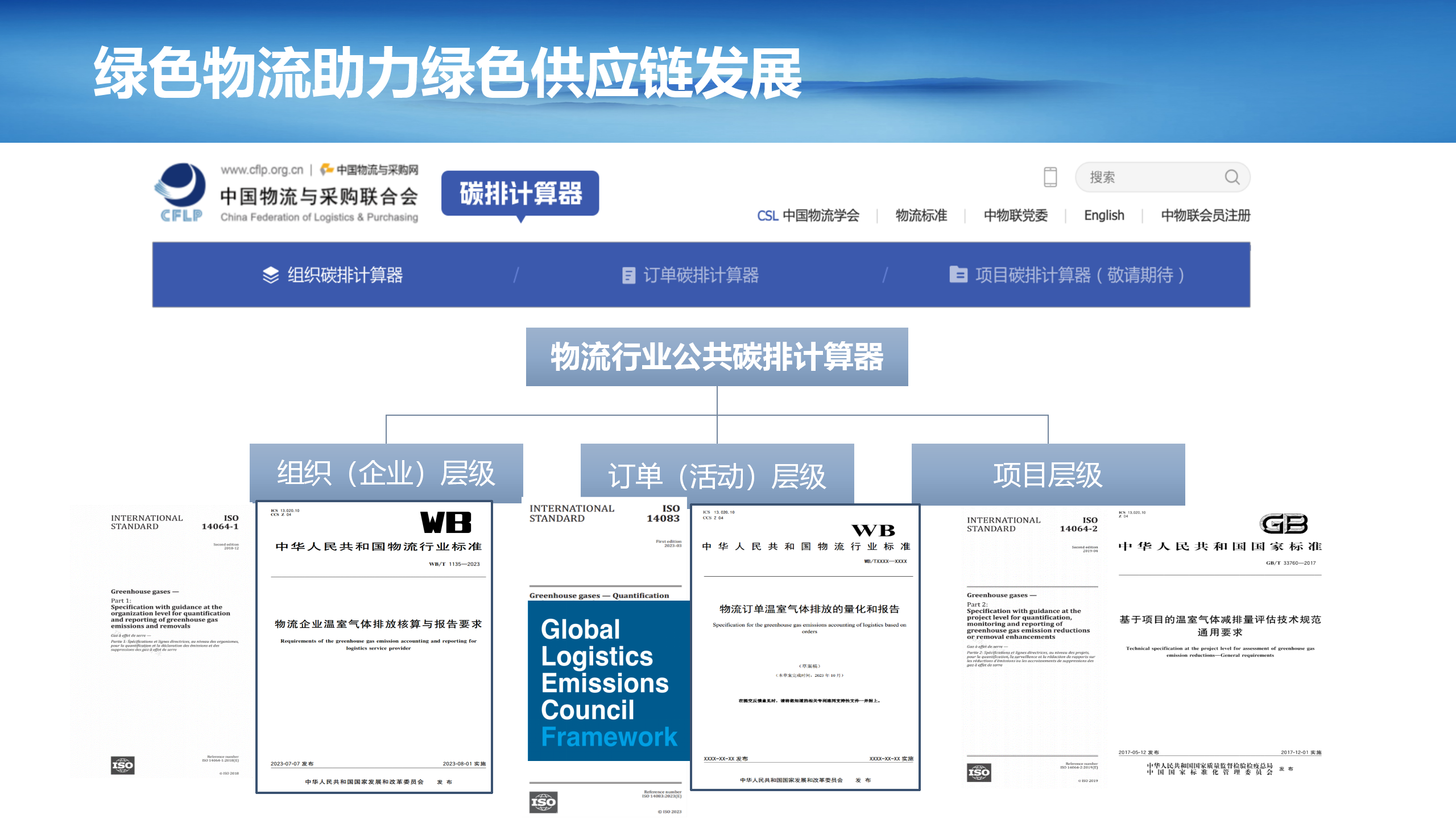The image size is (1456, 819).
Task: Click the text Greenhouse gases — Quantification
Action: pos(599,595)
